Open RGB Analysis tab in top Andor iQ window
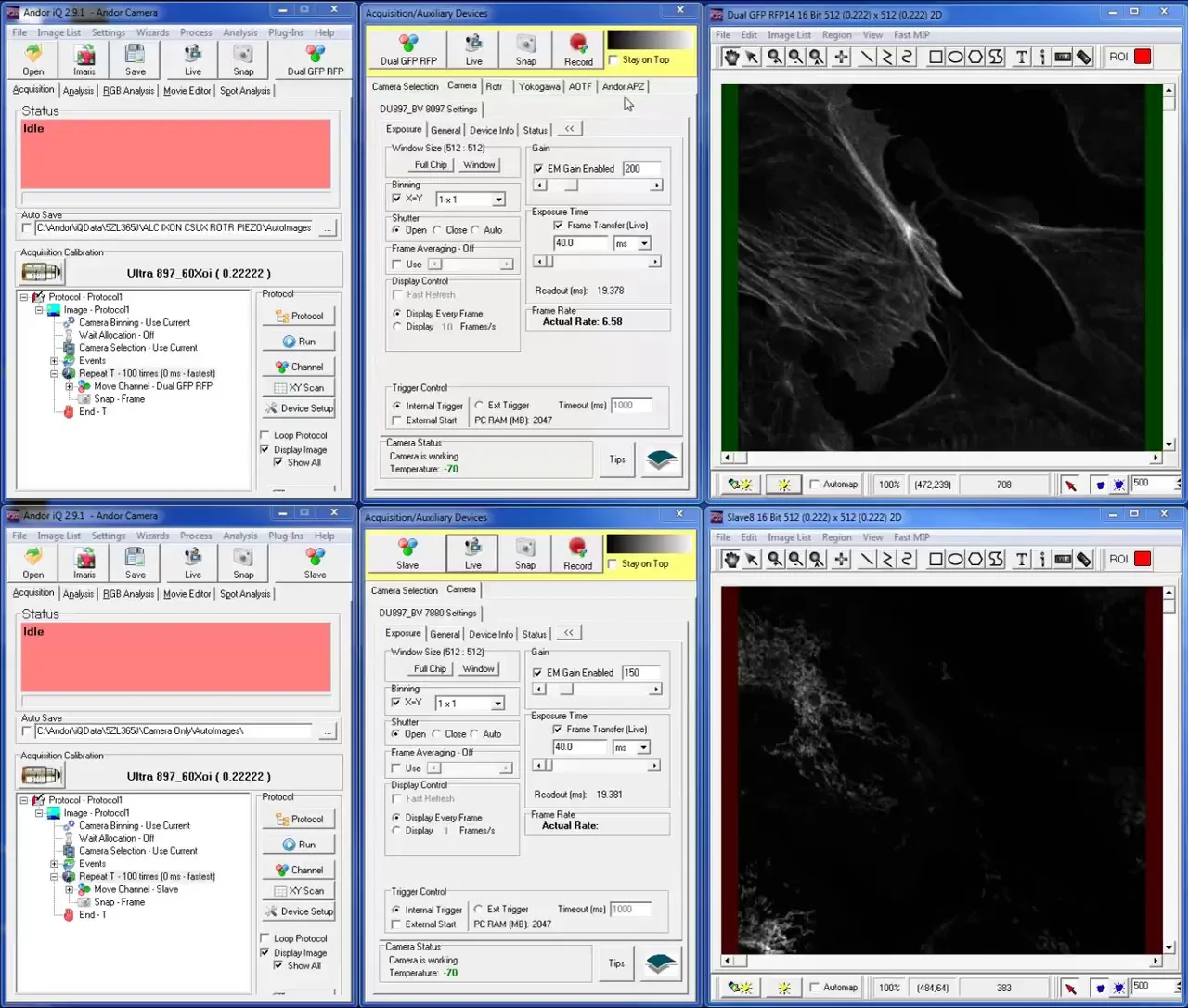 [128, 91]
